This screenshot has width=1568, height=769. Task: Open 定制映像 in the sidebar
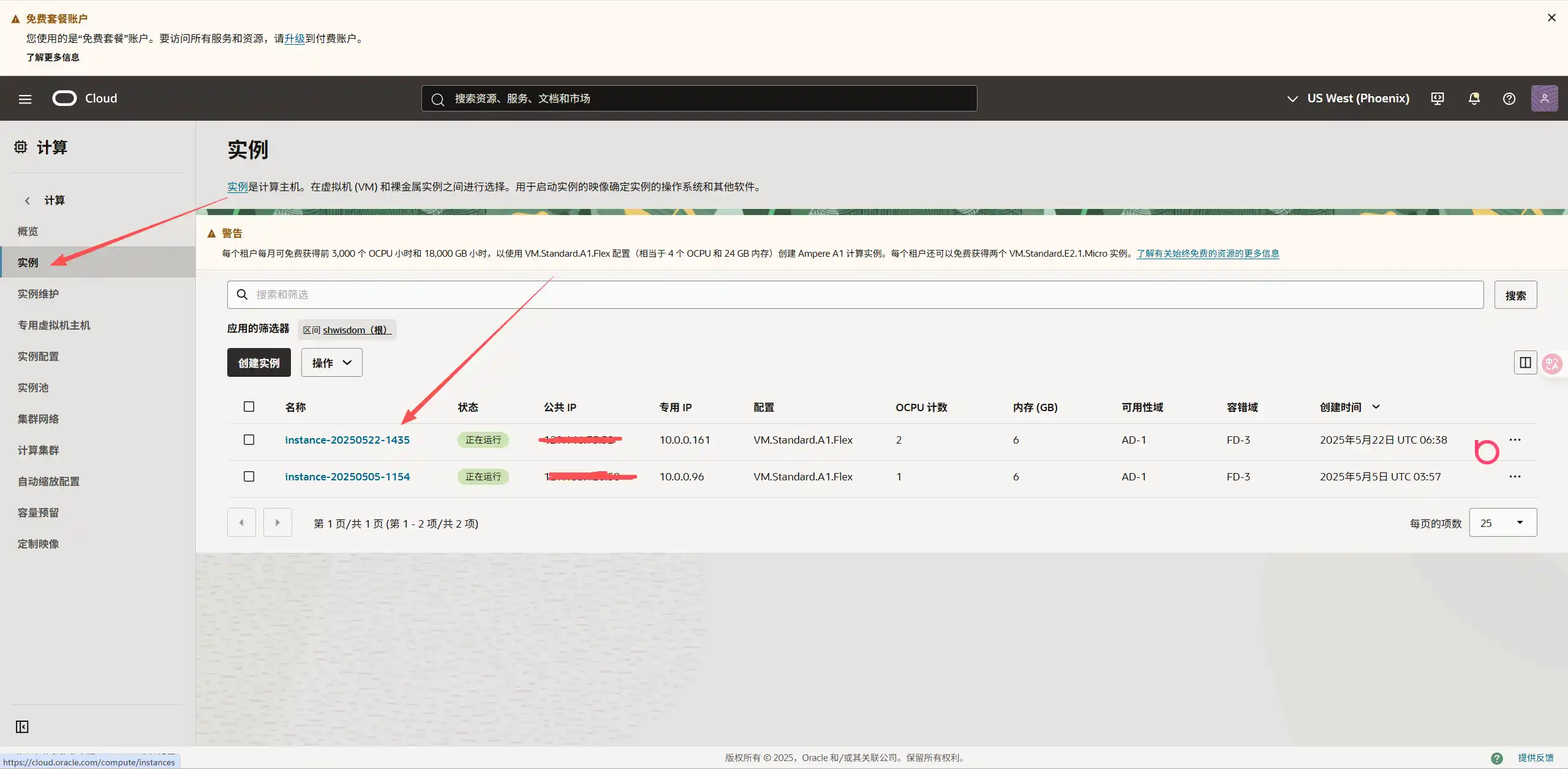click(x=38, y=544)
